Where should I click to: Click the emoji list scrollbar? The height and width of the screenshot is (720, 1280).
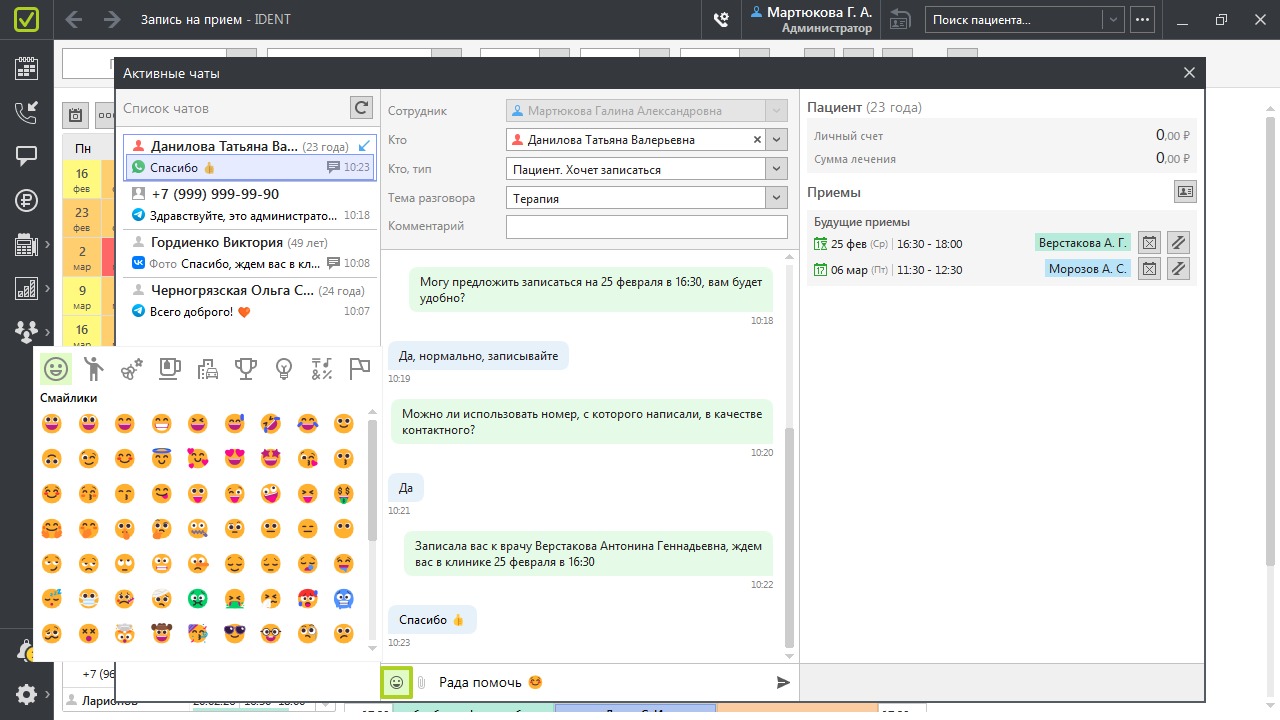372,480
